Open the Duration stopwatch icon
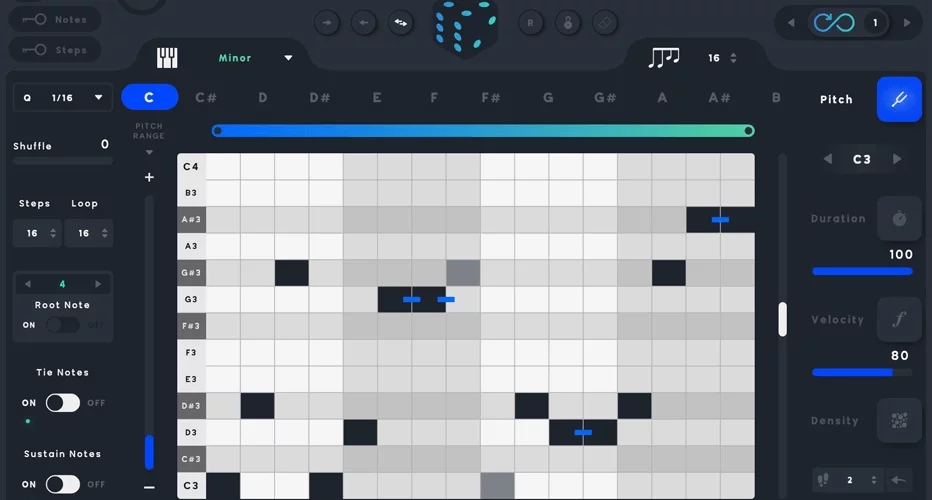 coord(899,218)
